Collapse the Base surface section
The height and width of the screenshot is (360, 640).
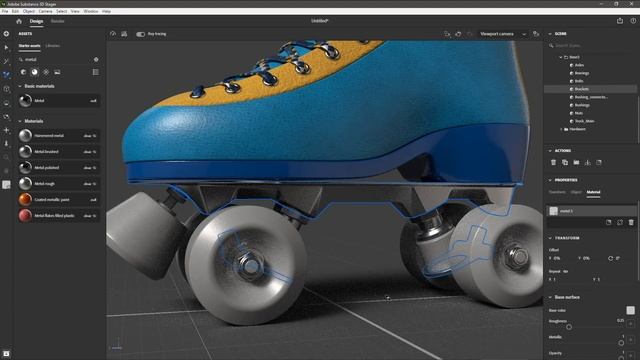coord(550,297)
